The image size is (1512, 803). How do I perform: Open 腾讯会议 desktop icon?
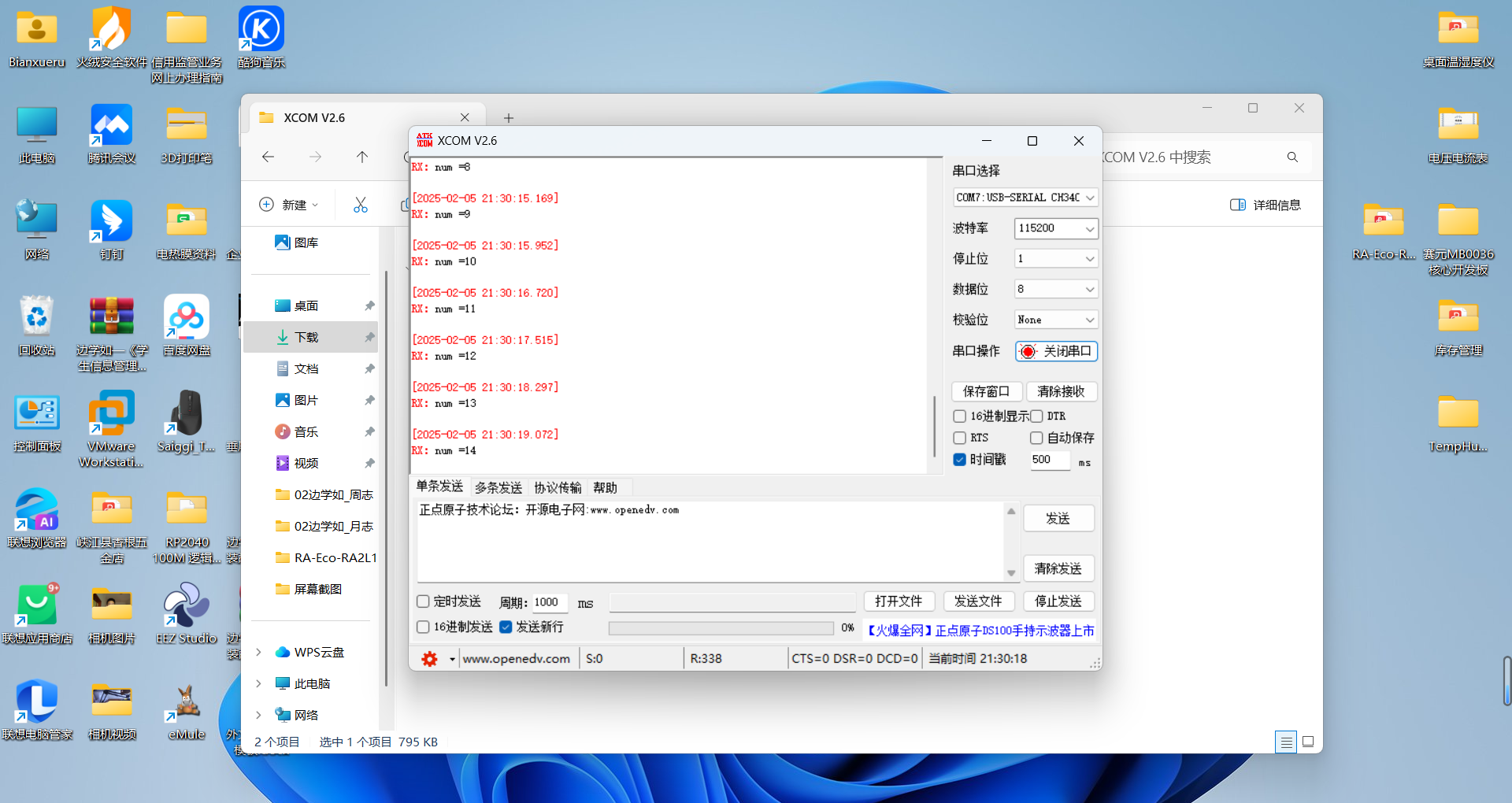coord(112,134)
